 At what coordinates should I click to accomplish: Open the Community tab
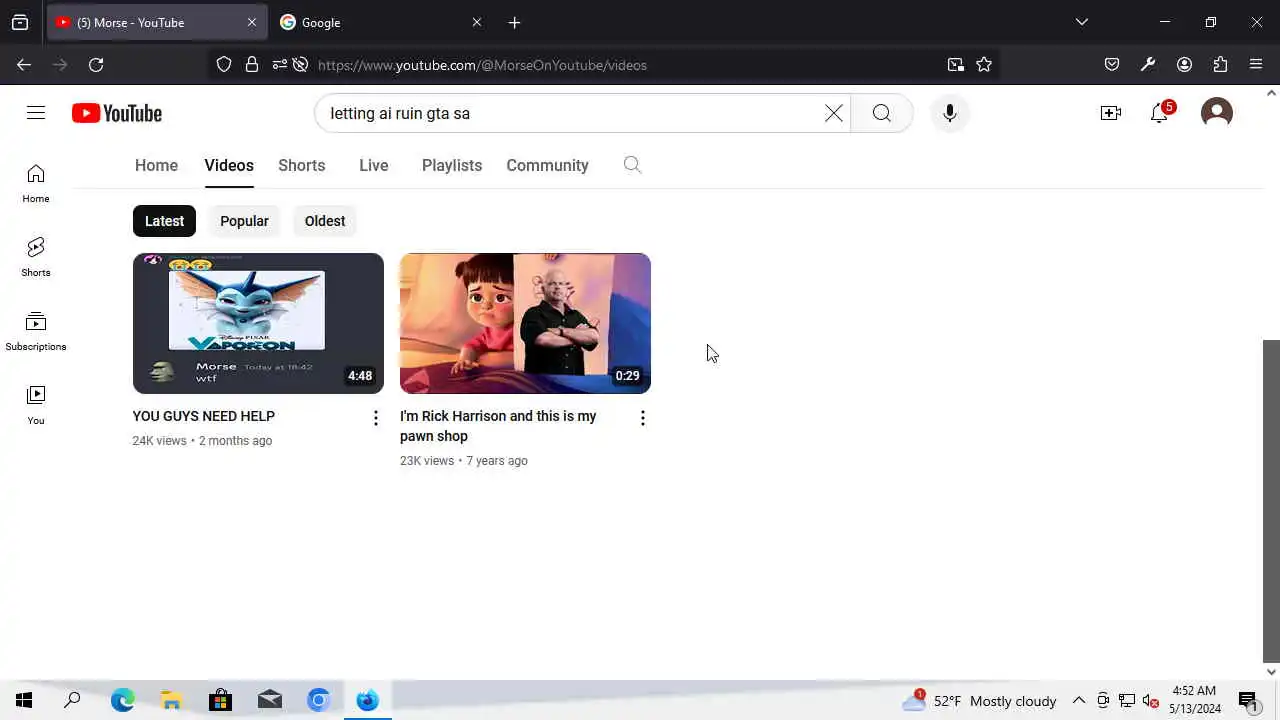[547, 165]
